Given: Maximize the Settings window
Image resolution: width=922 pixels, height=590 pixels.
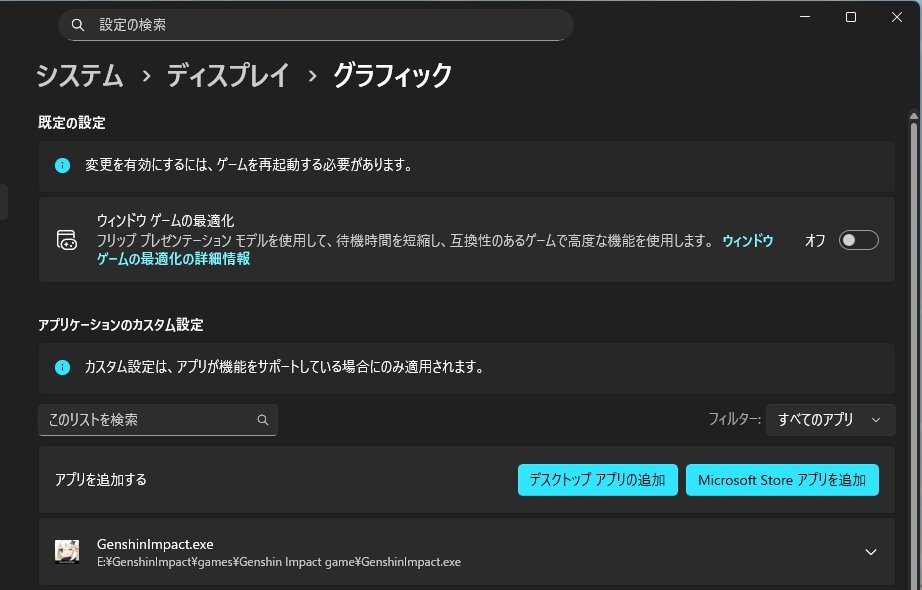Looking at the screenshot, I should (x=851, y=17).
